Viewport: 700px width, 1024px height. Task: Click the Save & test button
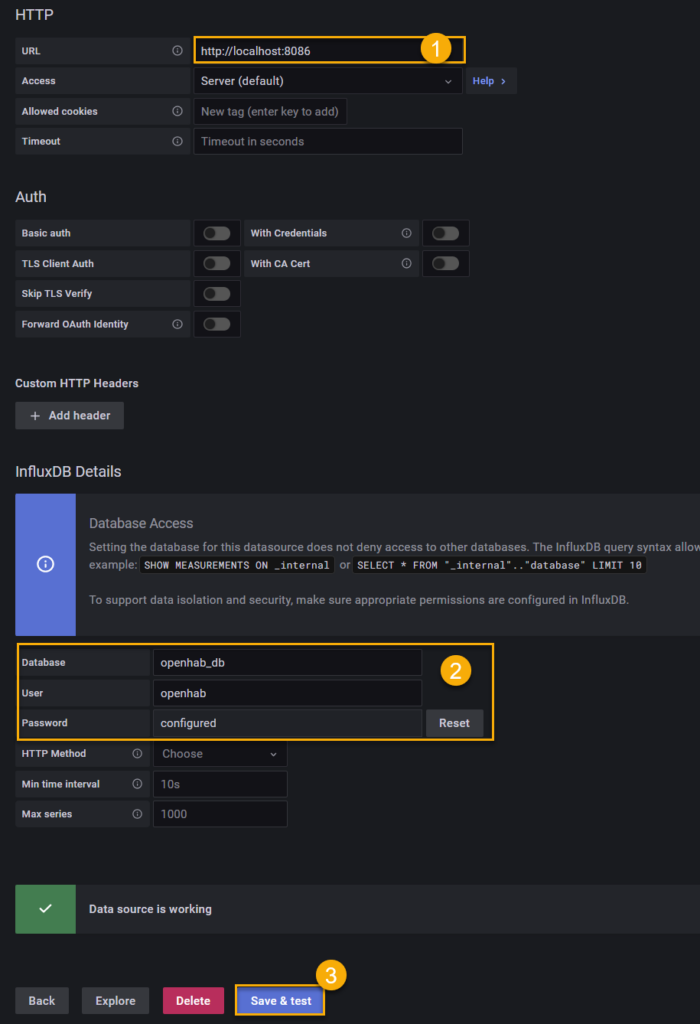pos(281,1000)
